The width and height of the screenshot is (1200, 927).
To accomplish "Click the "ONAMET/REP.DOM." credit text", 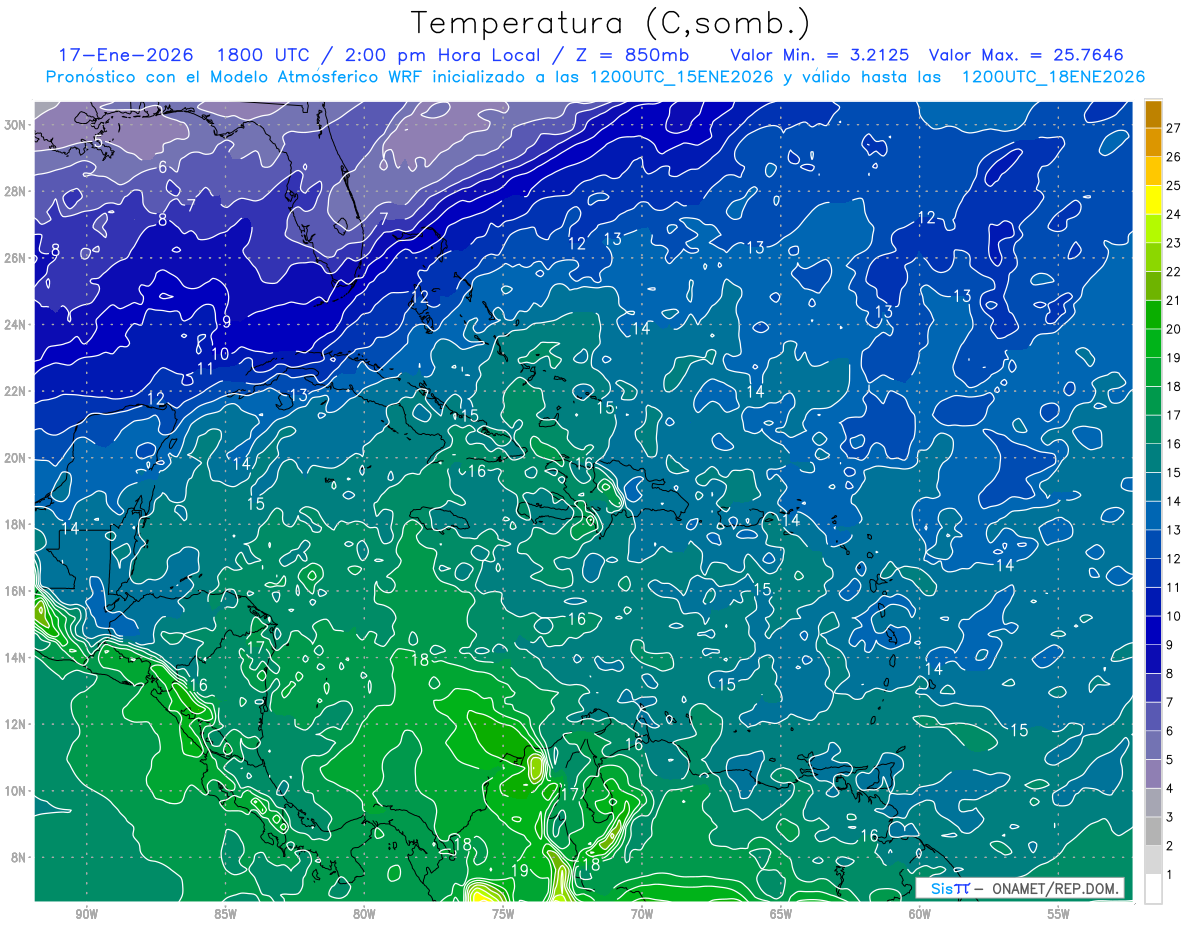I will coord(1056,888).
